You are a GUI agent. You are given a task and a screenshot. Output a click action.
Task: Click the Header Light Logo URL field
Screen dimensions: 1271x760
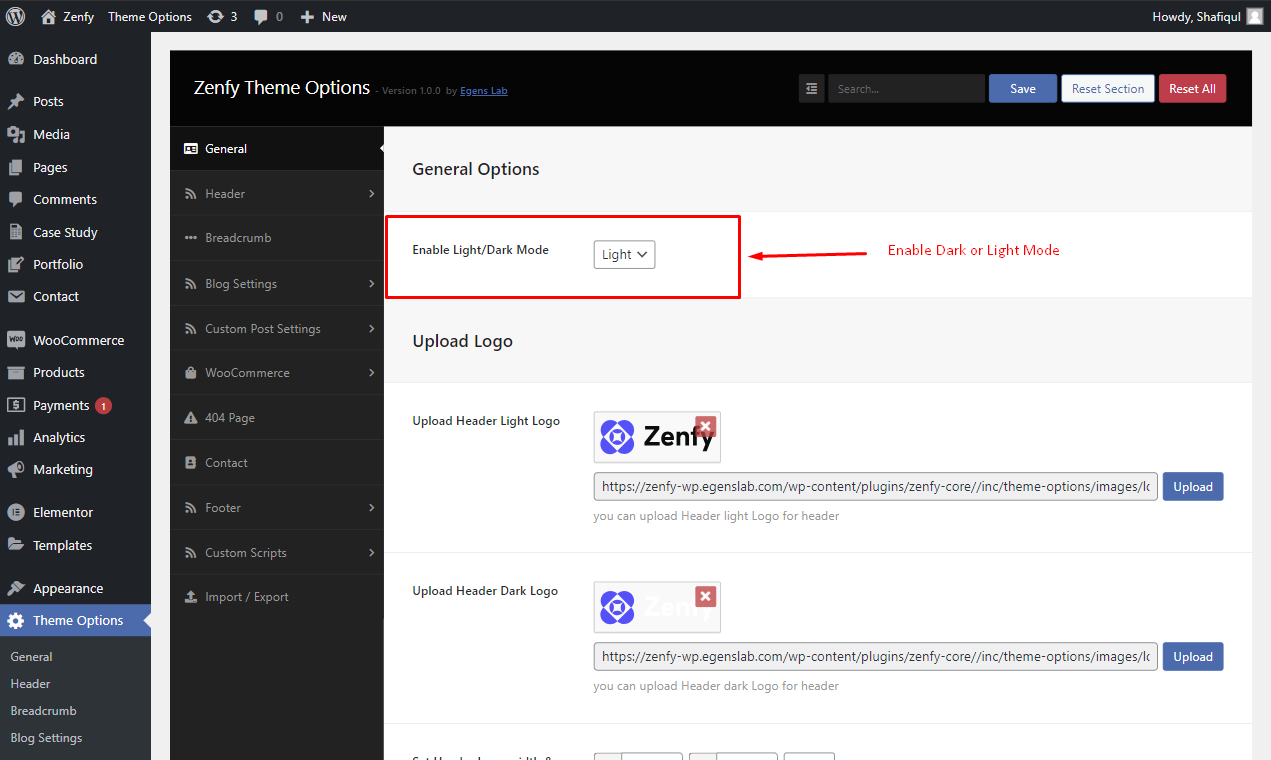[x=876, y=487]
